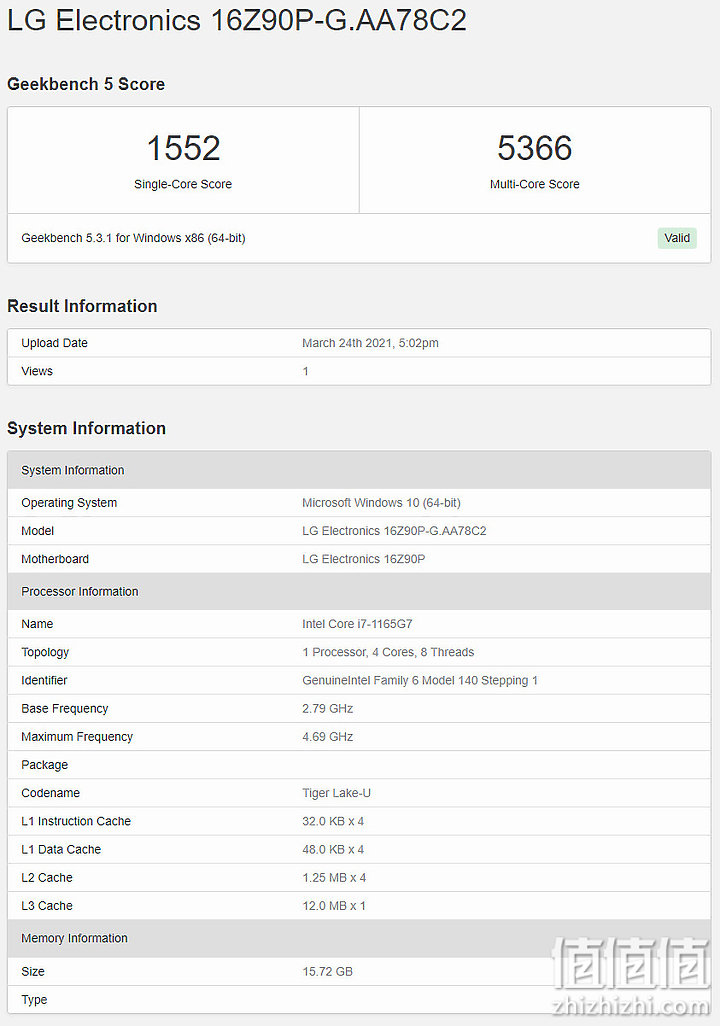The height and width of the screenshot is (1026, 720).
Task: Click the 32.0 KB x 4 value
Action: pos(333,821)
